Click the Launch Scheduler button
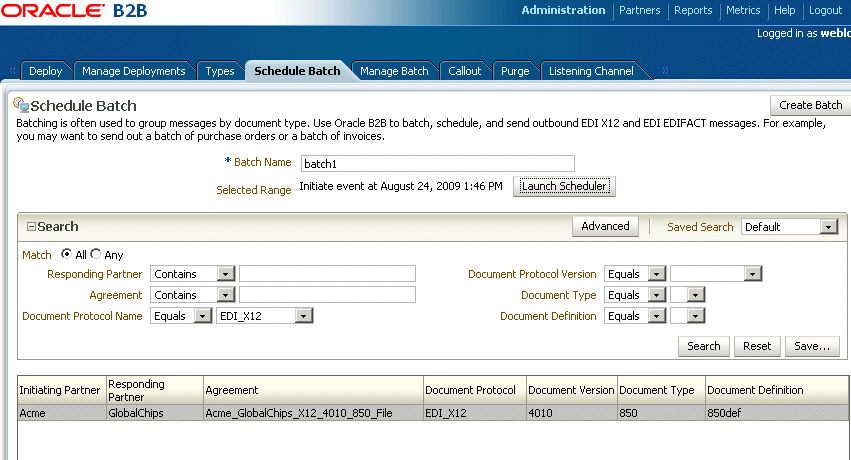Image resolution: width=851 pixels, height=460 pixels. (x=564, y=186)
